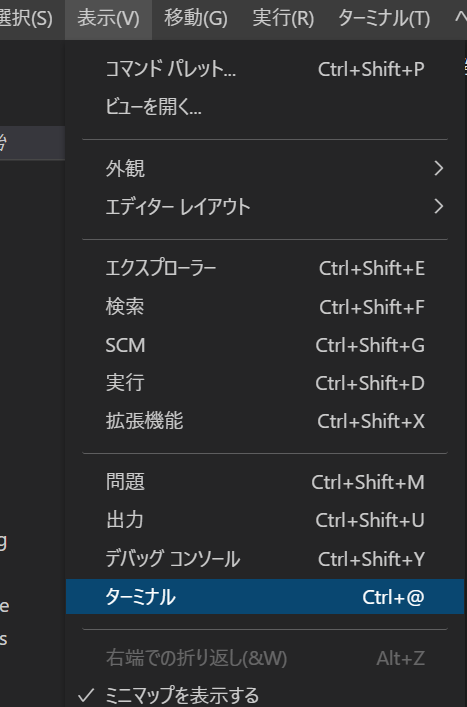Expand the エディター レイアウト submenu chevron
The image size is (467, 707).
click(439, 207)
